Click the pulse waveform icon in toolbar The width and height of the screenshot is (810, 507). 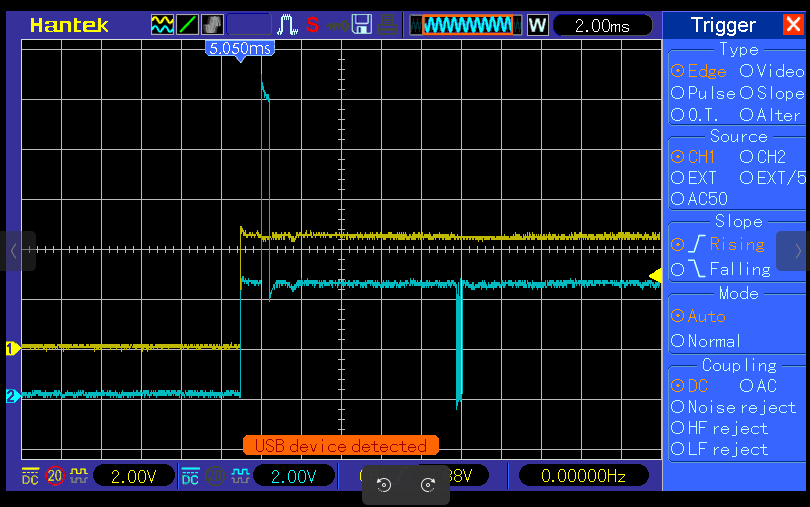tap(288, 25)
